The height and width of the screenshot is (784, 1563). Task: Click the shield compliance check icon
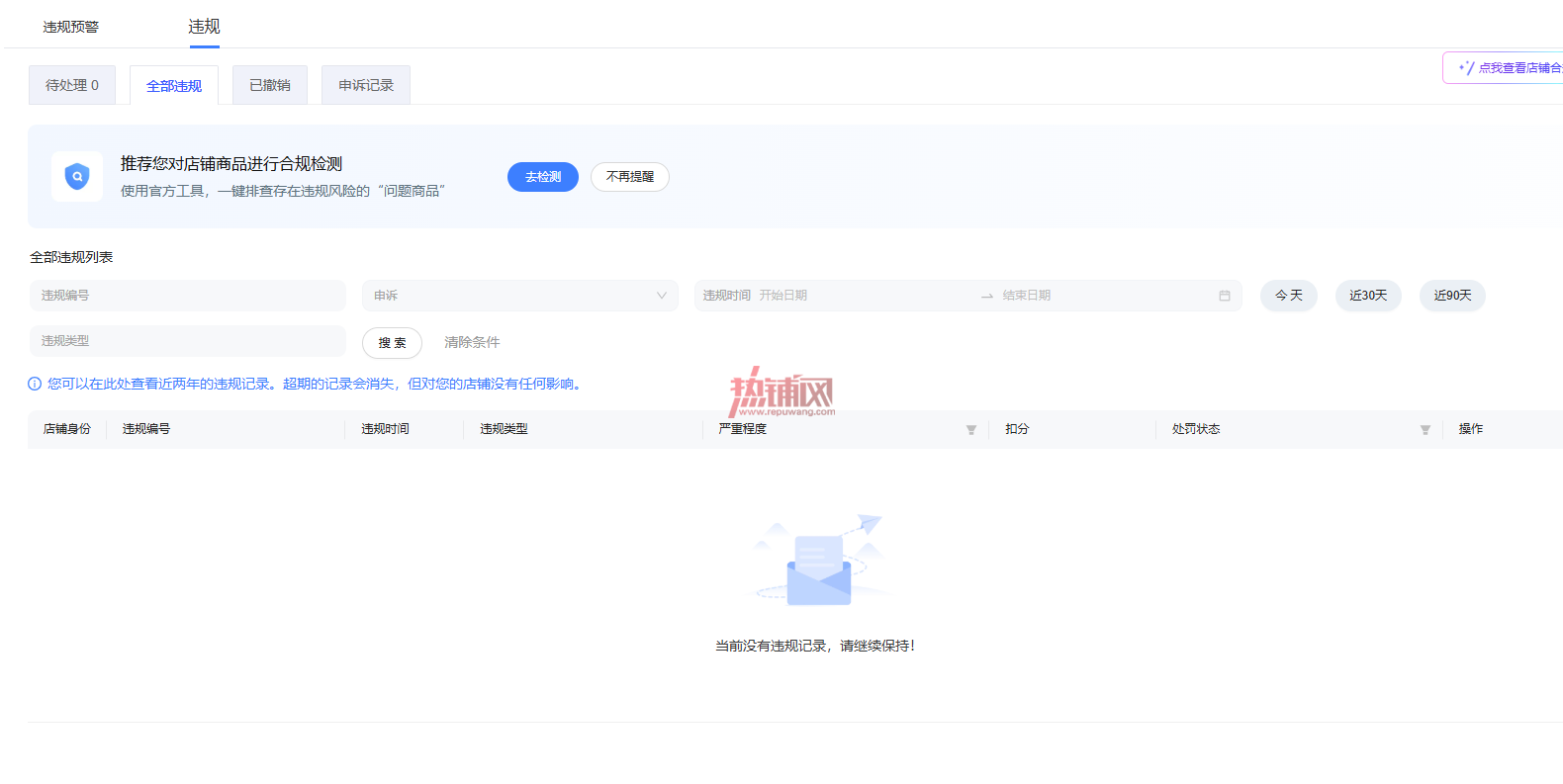coord(77,177)
